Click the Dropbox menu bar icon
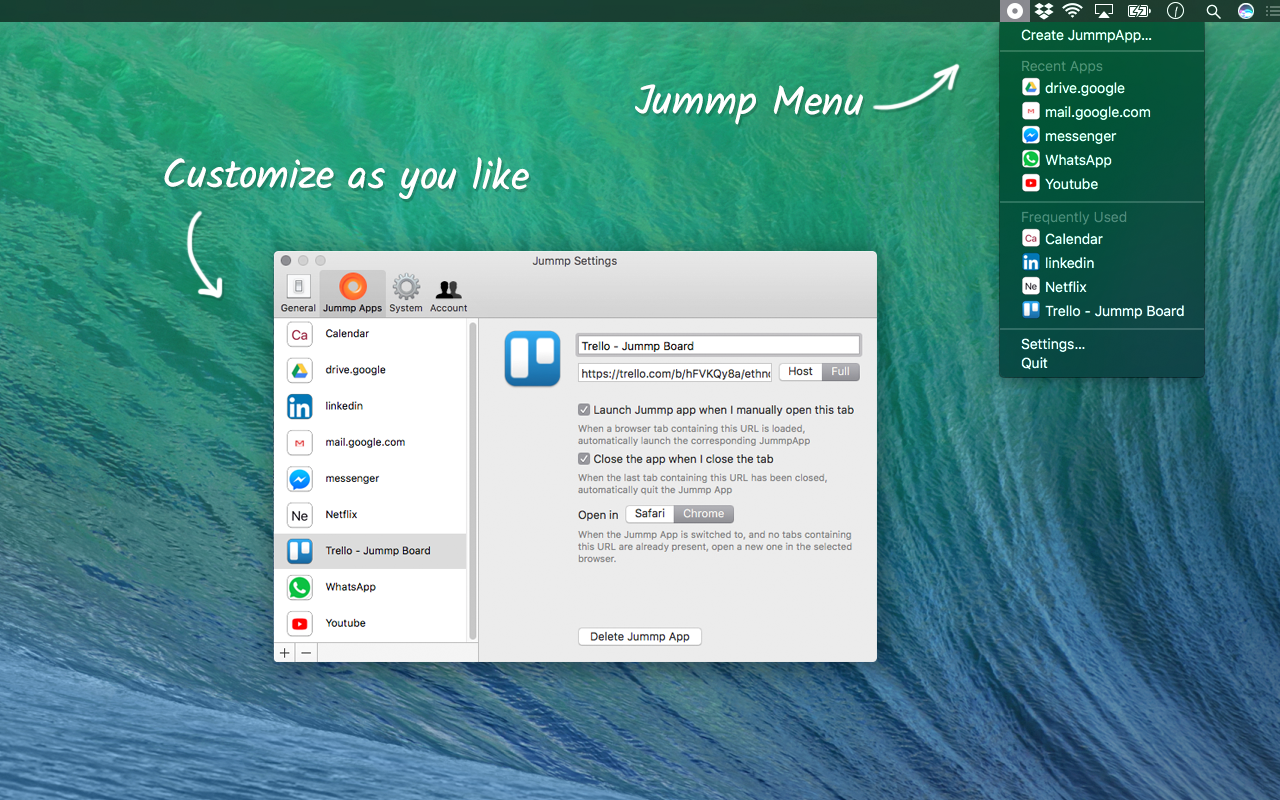 (x=1044, y=11)
